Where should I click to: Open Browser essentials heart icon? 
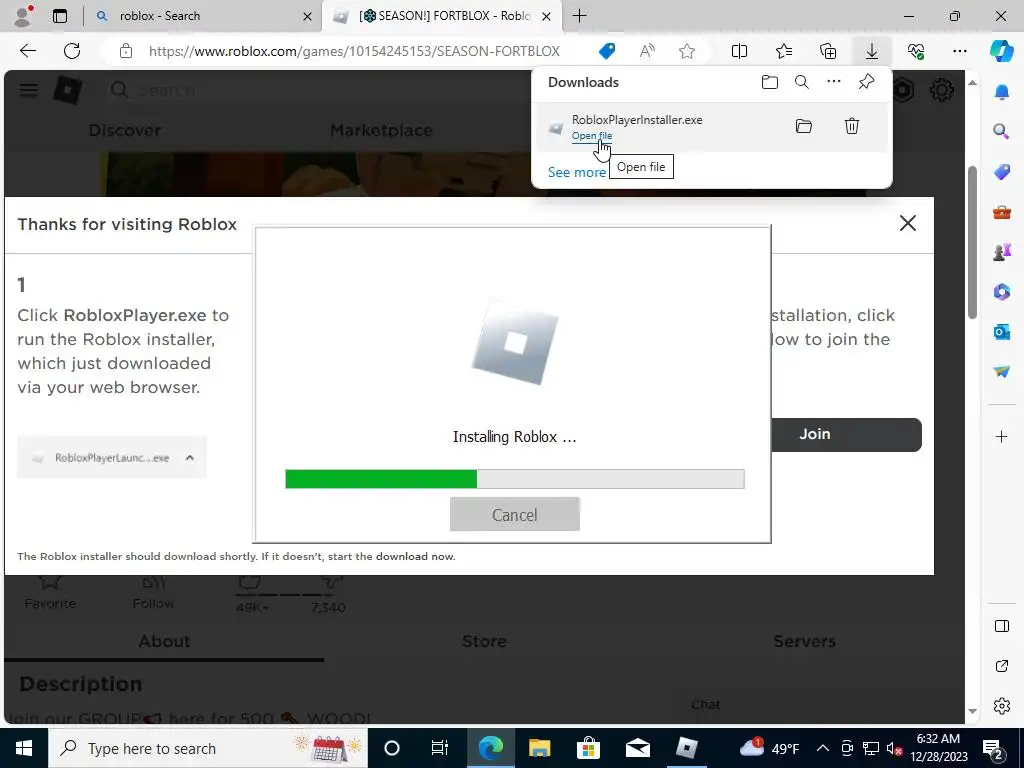[x=916, y=51]
